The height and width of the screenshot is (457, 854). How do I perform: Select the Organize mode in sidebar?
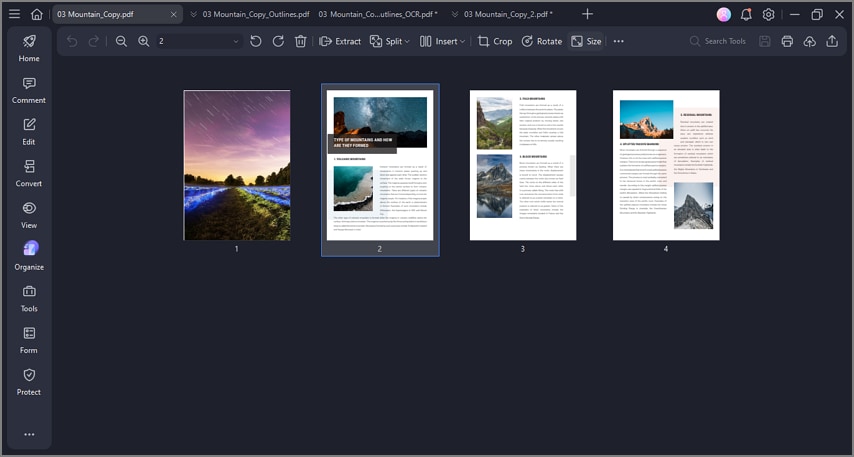click(x=29, y=257)
